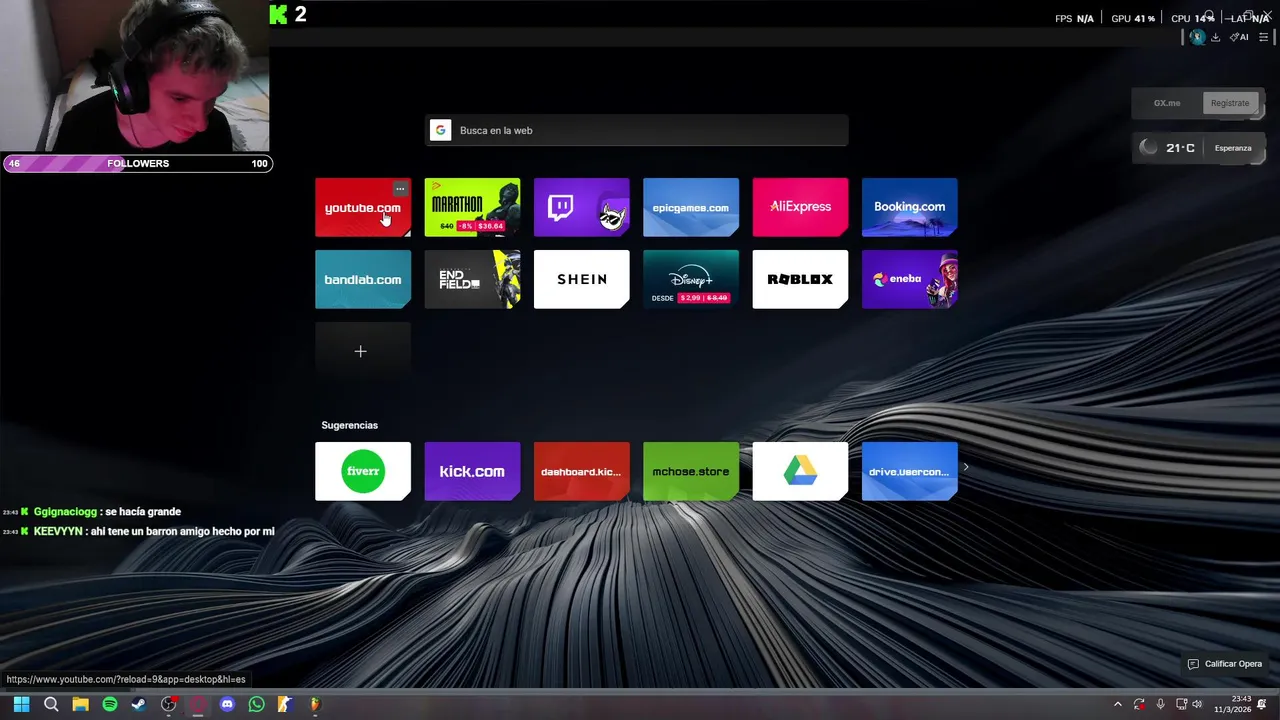Click the network tray icon

[1181, 704]
